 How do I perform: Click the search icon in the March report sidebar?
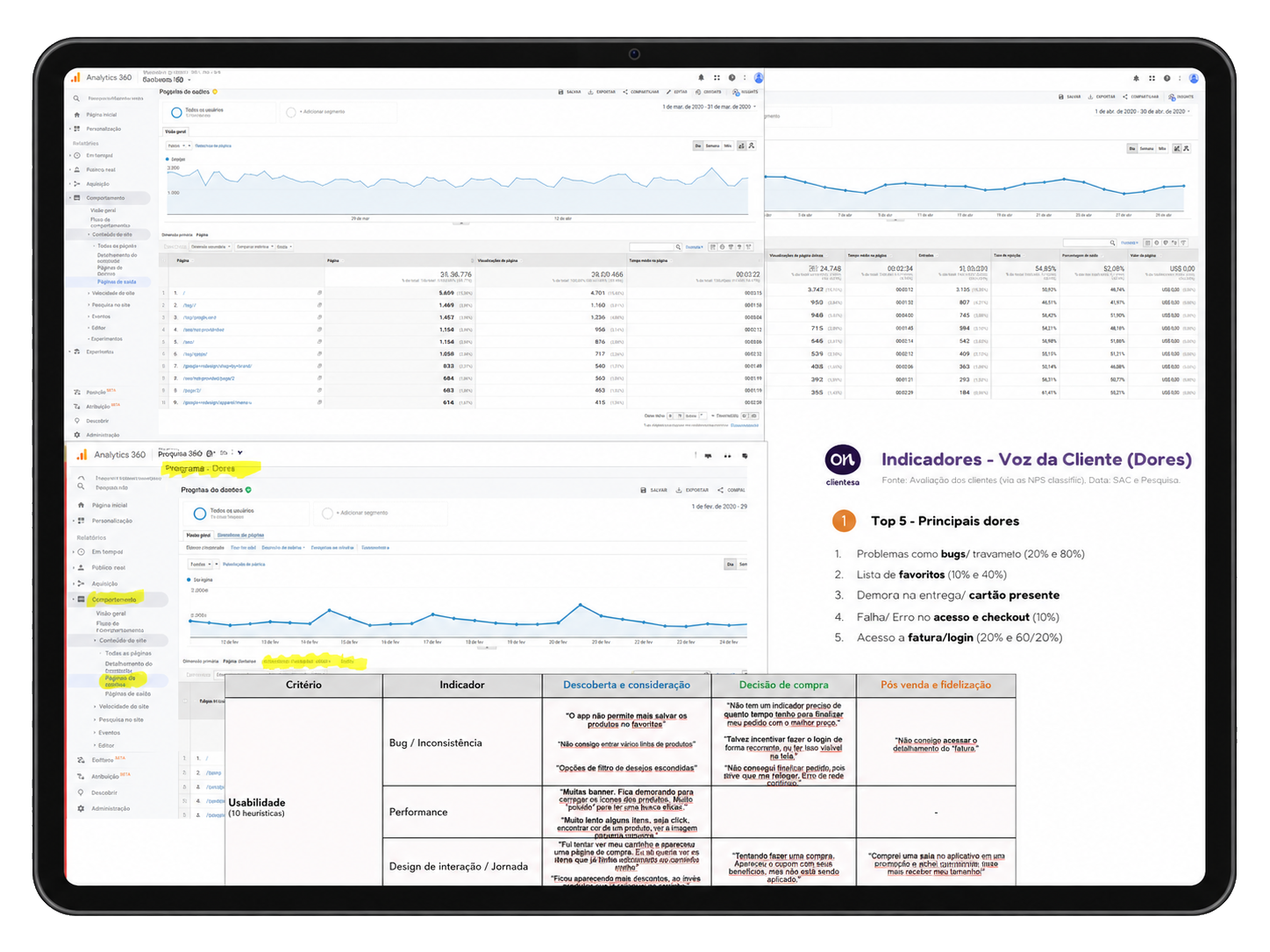point(76,99)
